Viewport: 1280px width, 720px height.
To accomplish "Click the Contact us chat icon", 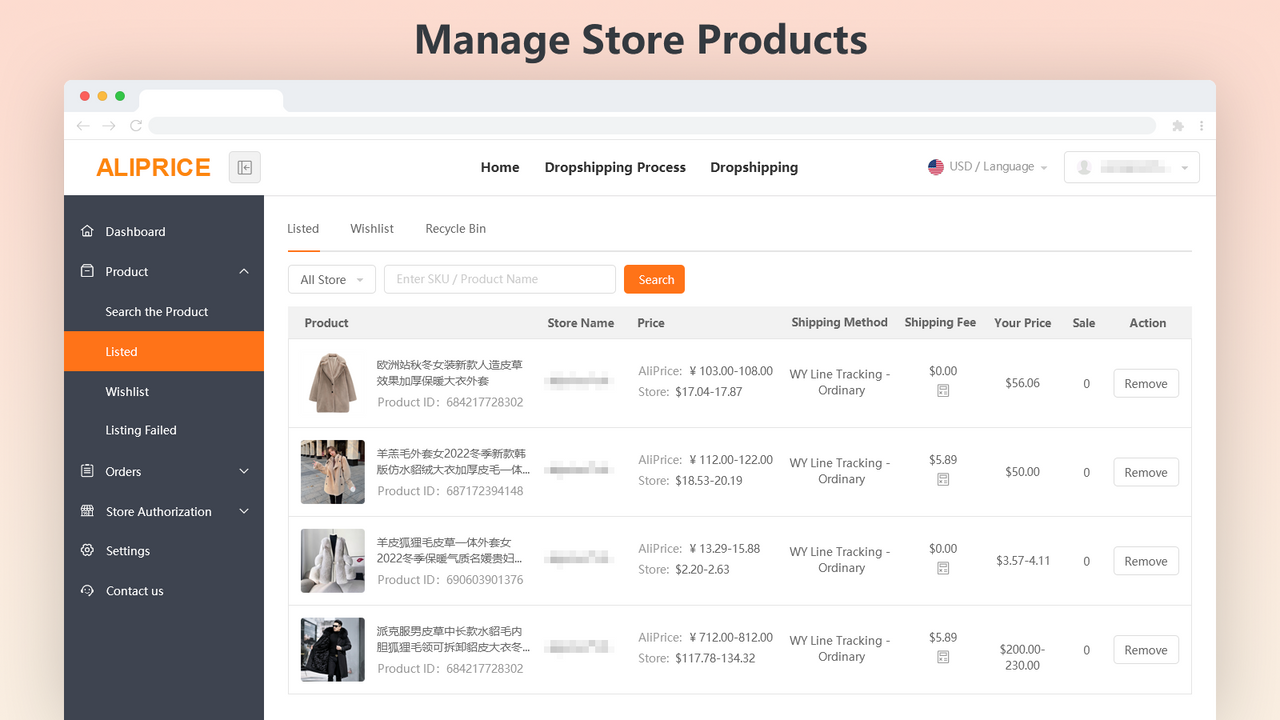I will 88,590.
